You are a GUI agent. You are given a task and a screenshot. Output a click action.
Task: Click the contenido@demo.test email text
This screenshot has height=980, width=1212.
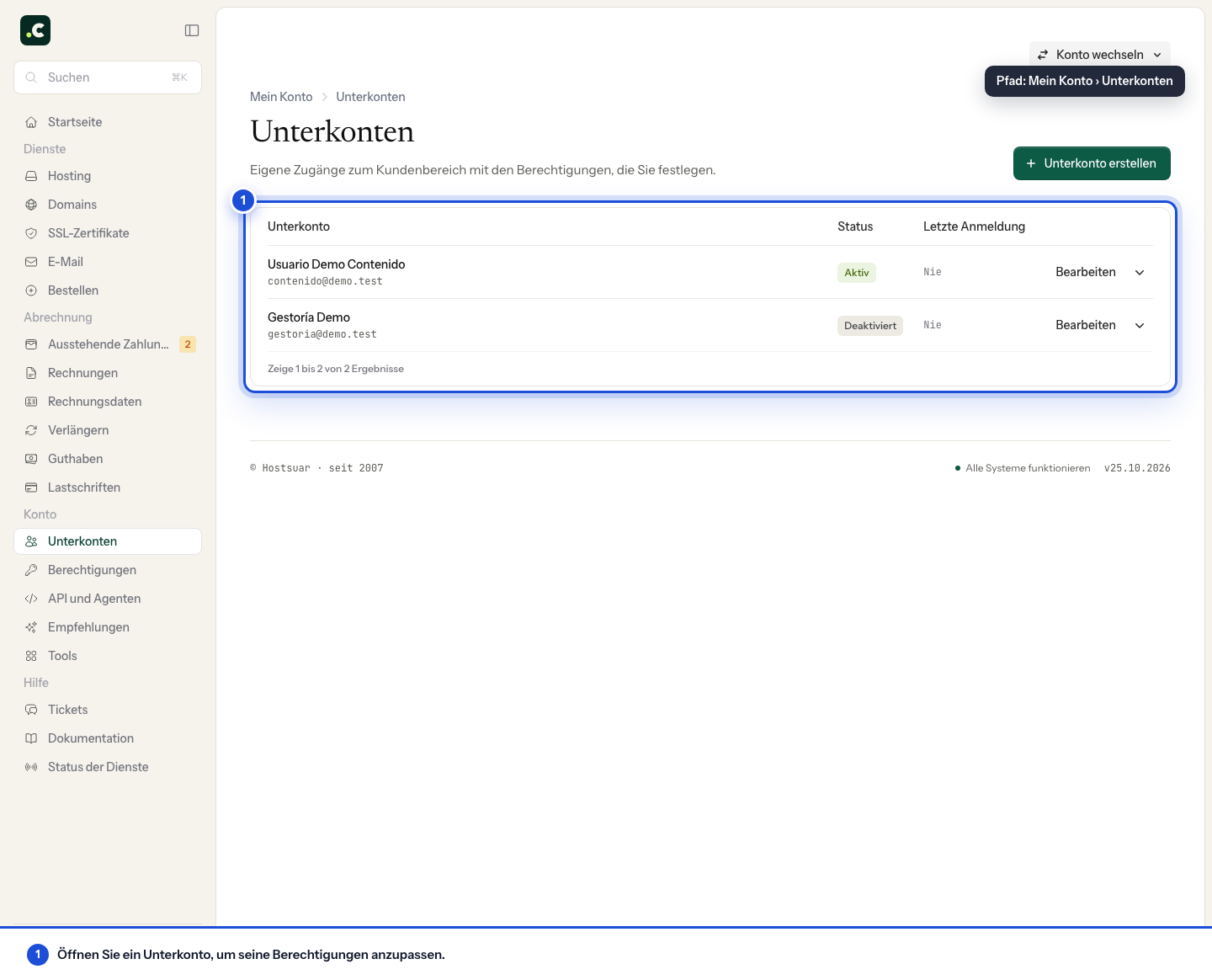click(x=325, y=281)
